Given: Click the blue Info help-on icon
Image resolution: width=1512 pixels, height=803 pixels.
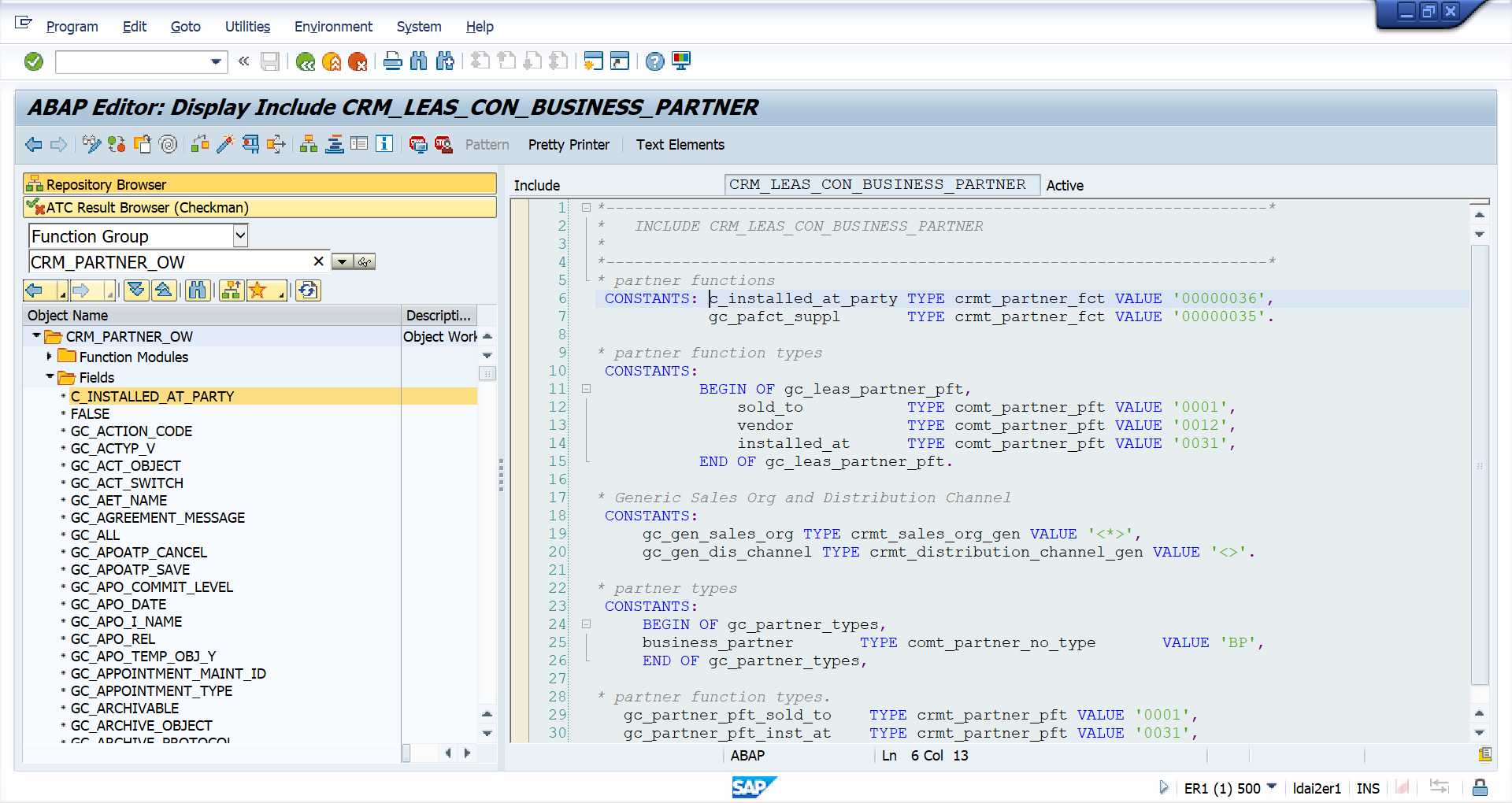Looking at the screenshot, I should (384, 144).
